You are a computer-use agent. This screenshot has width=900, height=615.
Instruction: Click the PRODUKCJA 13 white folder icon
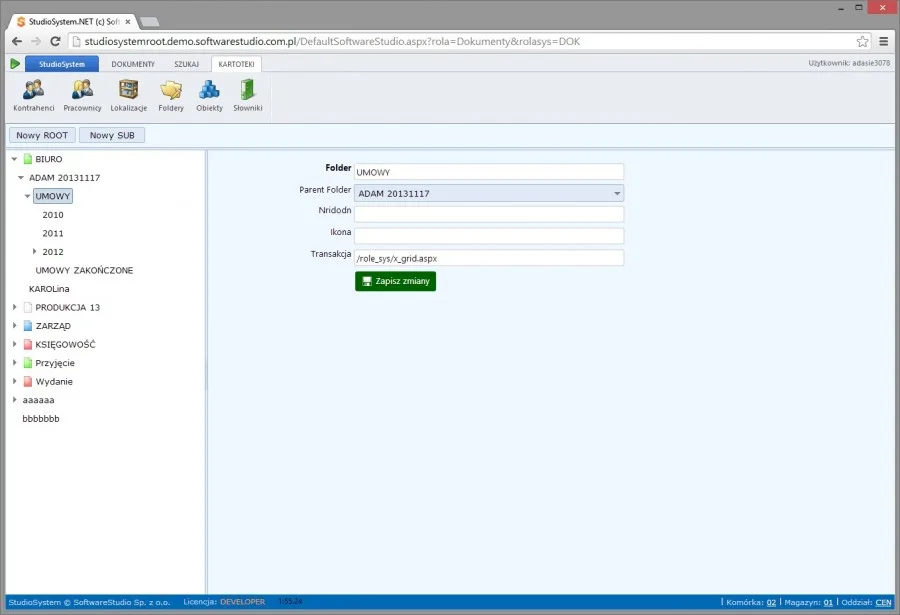tap(28, 307)
